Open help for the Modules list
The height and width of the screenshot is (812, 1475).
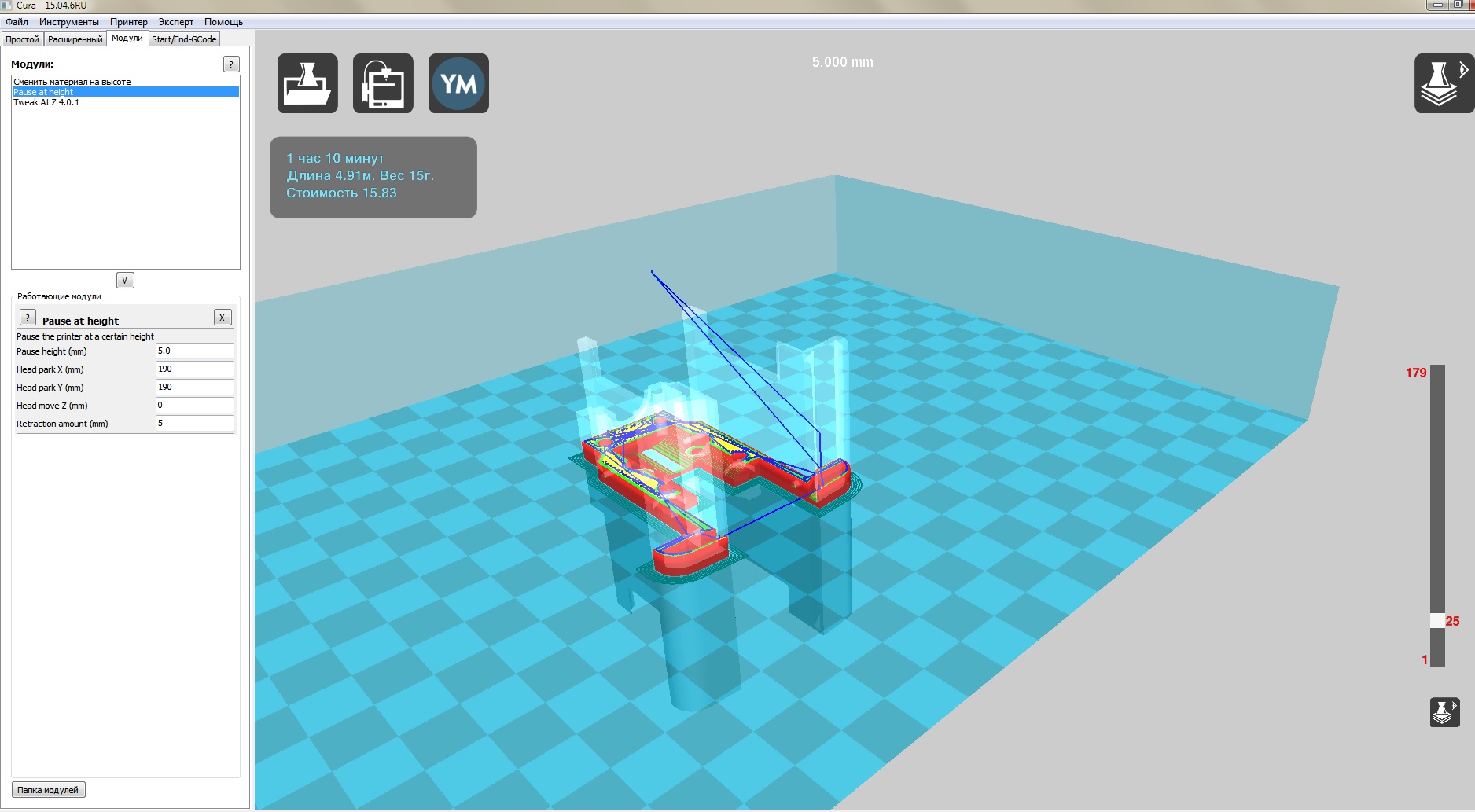231,64
